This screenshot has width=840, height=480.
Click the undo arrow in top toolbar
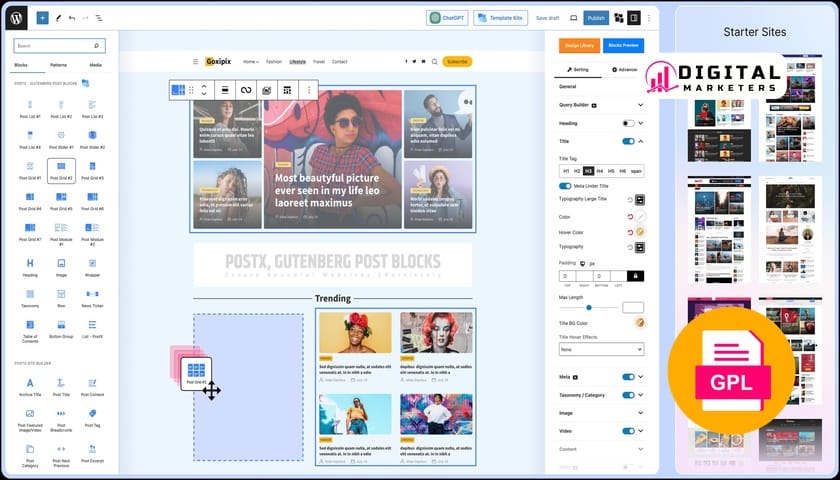pyautogui.click(x=71, y=18)
